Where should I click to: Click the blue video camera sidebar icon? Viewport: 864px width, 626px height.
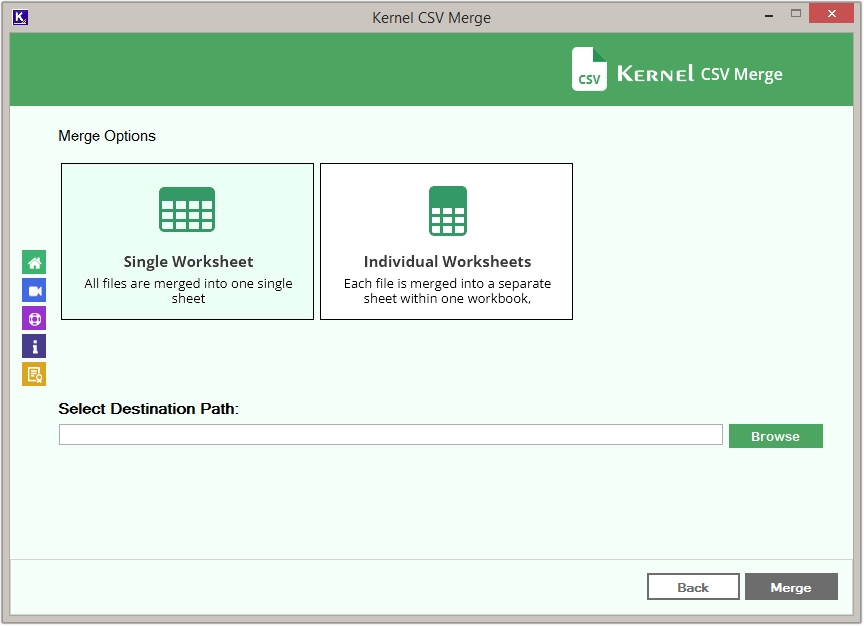34,290
